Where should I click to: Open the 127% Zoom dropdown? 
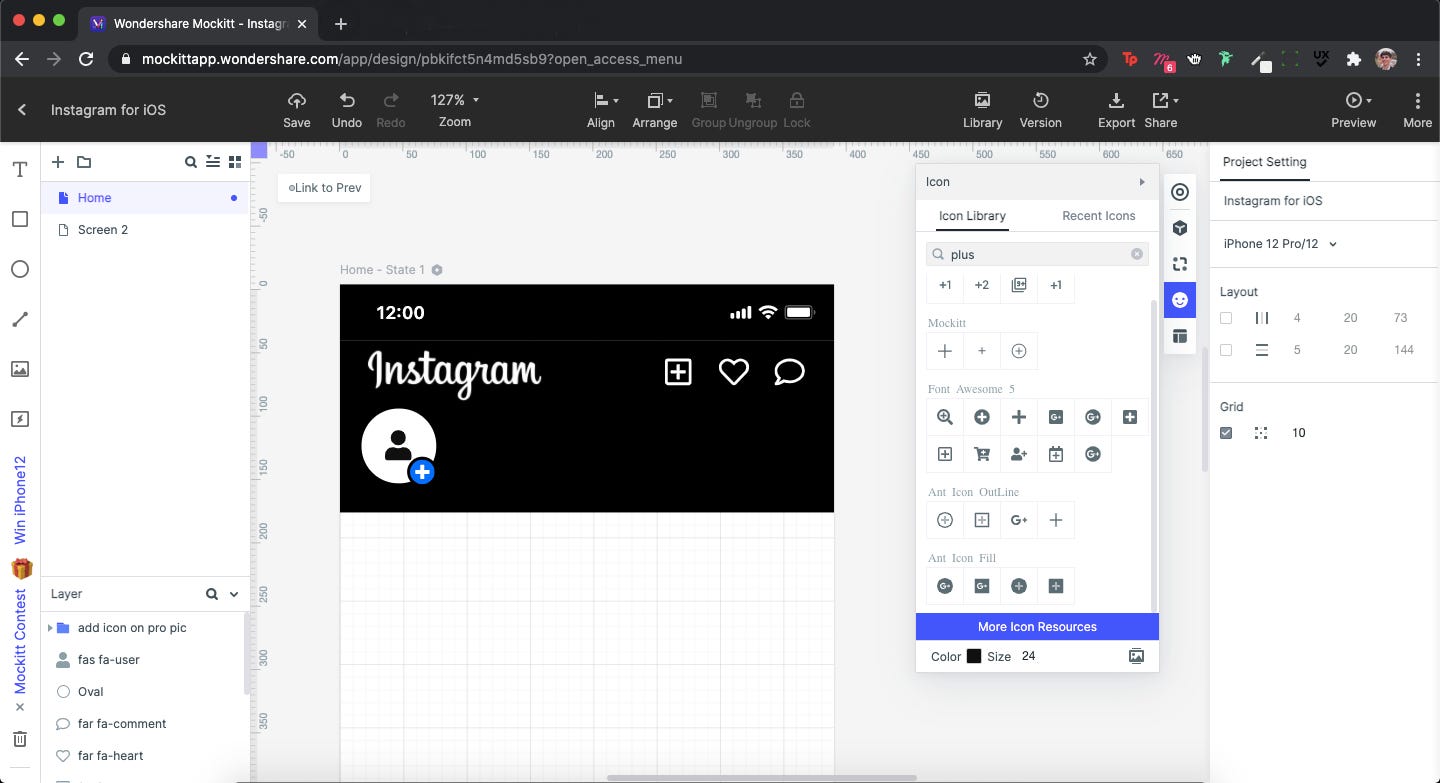455,110
